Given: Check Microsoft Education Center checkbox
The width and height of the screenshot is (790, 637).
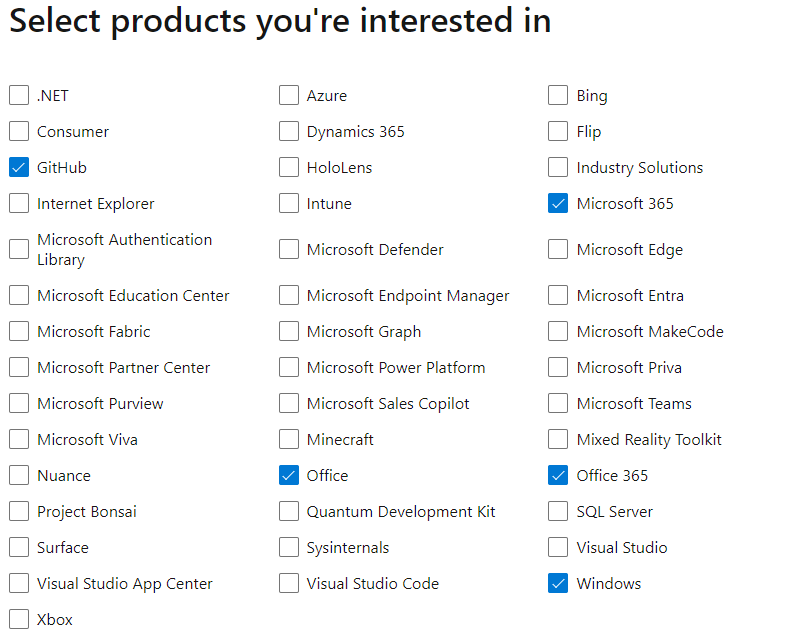Looking at the screenshot, I should click(x=19, y=295).
